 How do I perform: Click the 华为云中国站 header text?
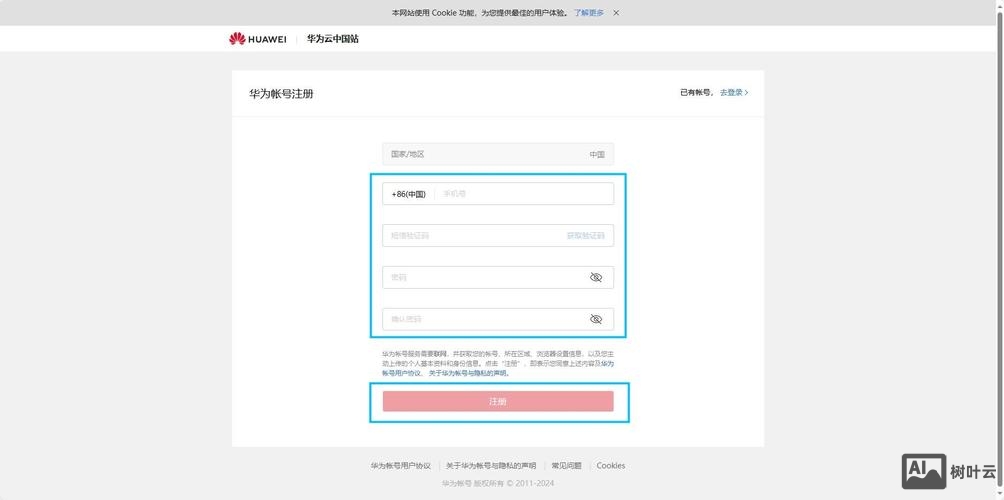pos(332,39)
